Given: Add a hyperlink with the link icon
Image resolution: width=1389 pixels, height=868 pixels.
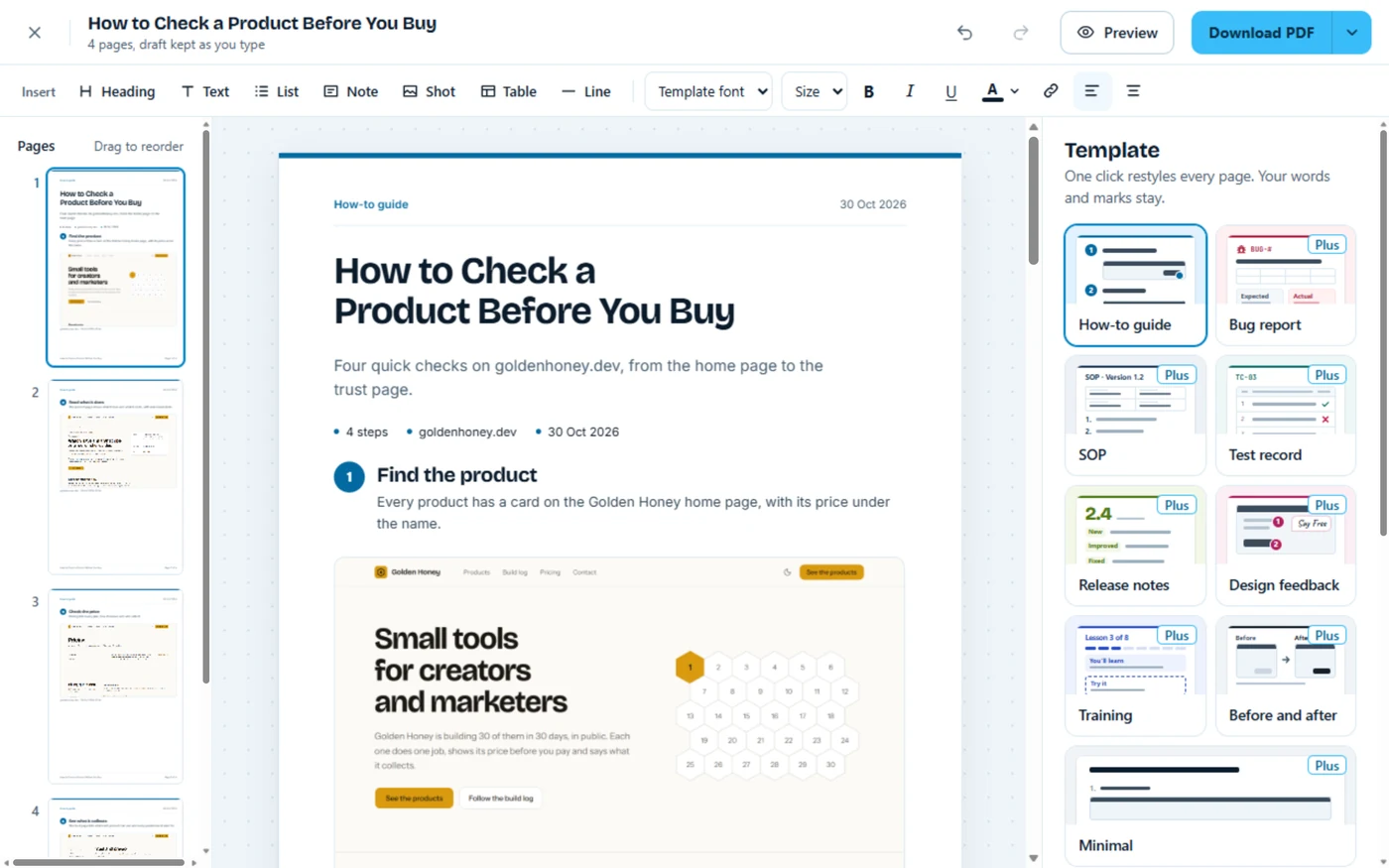Looking at the screenshot, I should click(x=1051, y=91).
